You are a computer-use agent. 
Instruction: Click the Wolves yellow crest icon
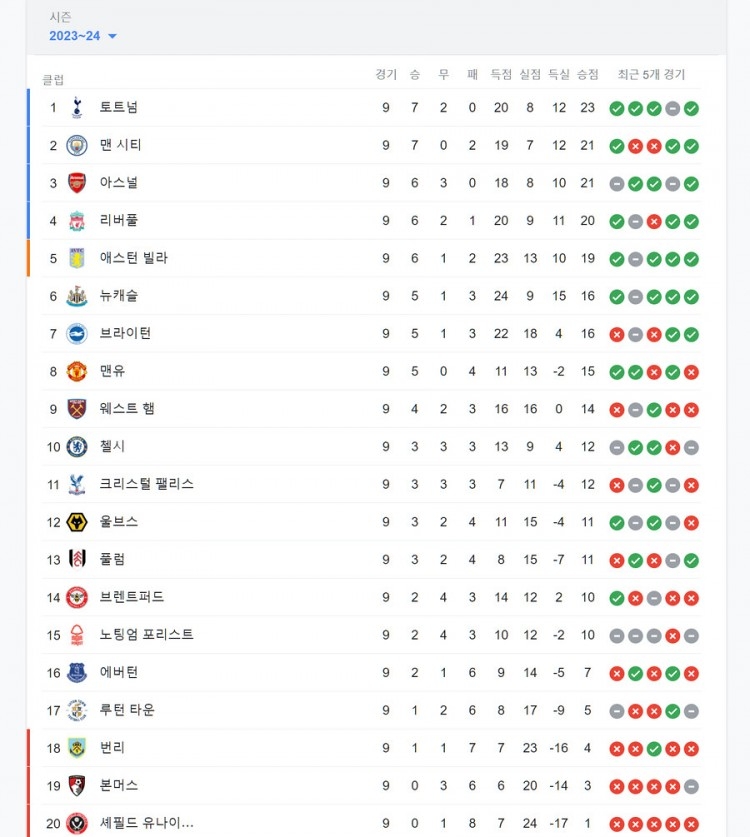pyautogui.click(x=77, y=522)
